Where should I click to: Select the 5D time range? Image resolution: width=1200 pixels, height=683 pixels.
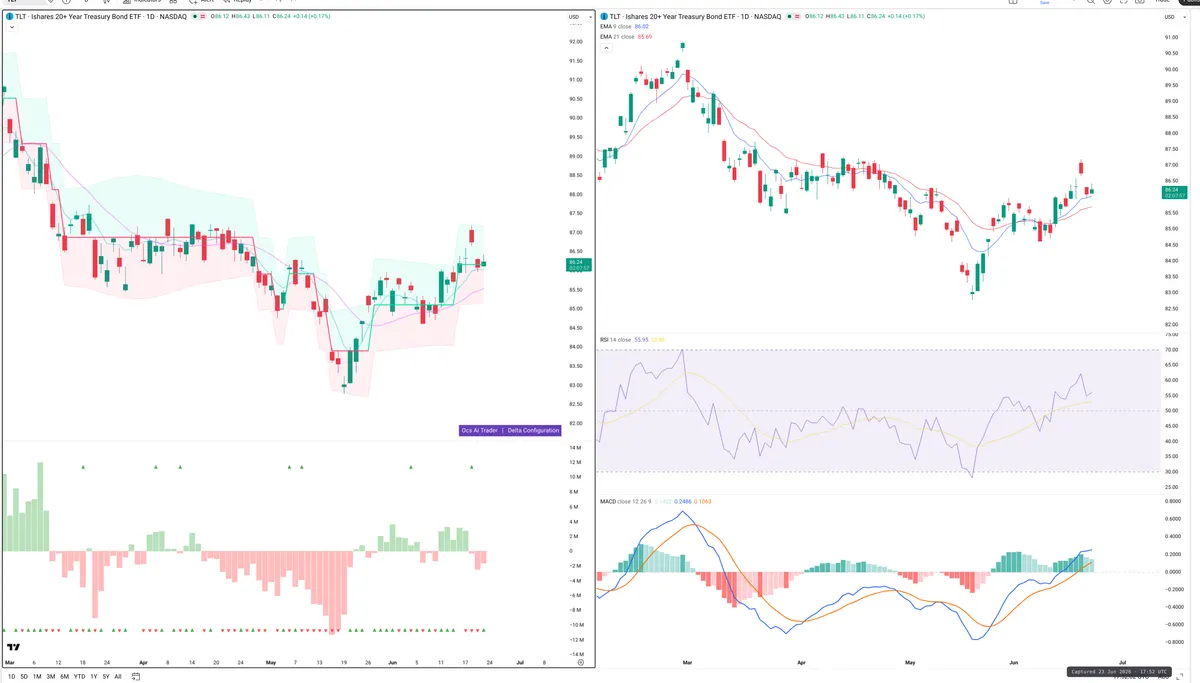24,677
